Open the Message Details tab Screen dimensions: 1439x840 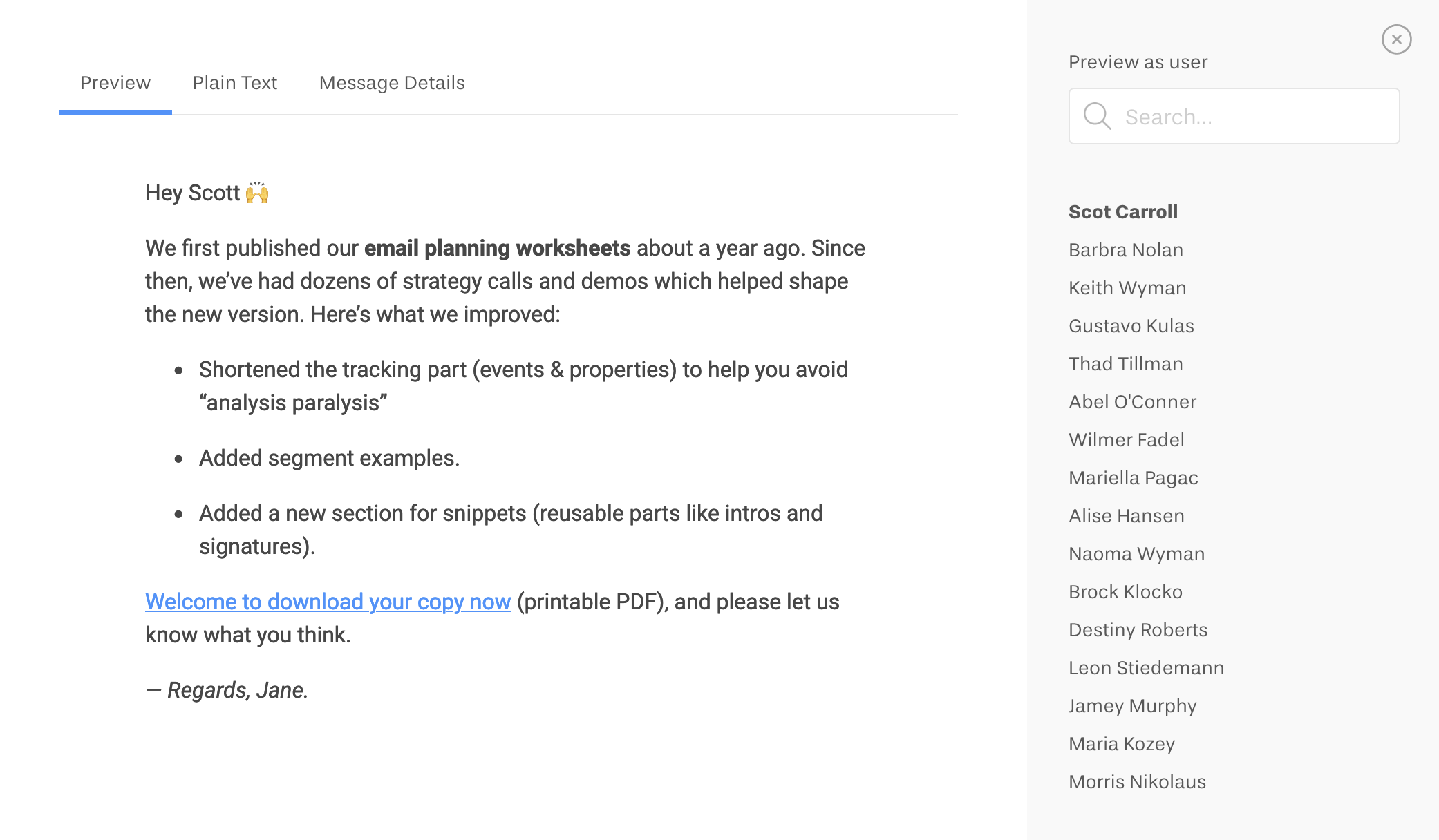(x=392, y=83)
